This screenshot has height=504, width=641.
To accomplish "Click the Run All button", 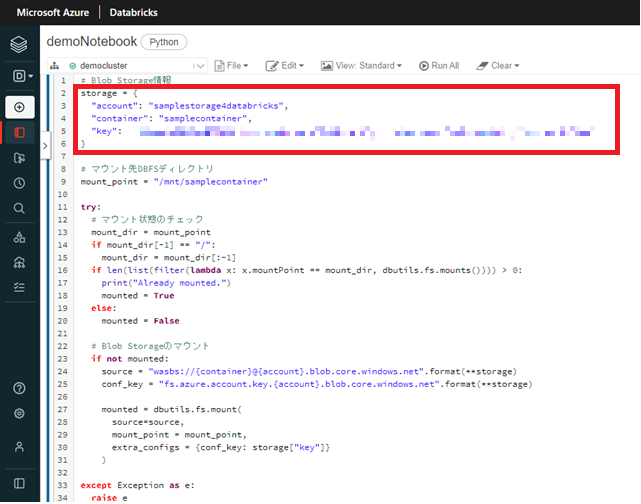I will (x=439, y=66).
